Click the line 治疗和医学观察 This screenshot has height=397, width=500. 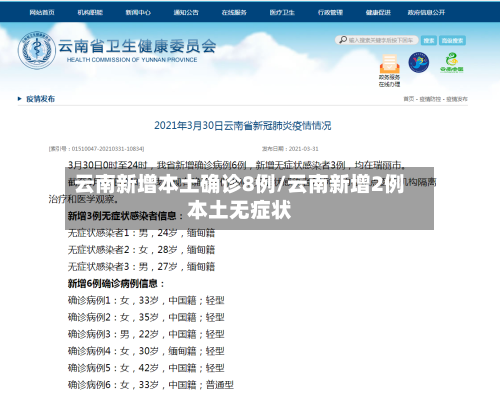pyautogui.click(x=83, y=199)
